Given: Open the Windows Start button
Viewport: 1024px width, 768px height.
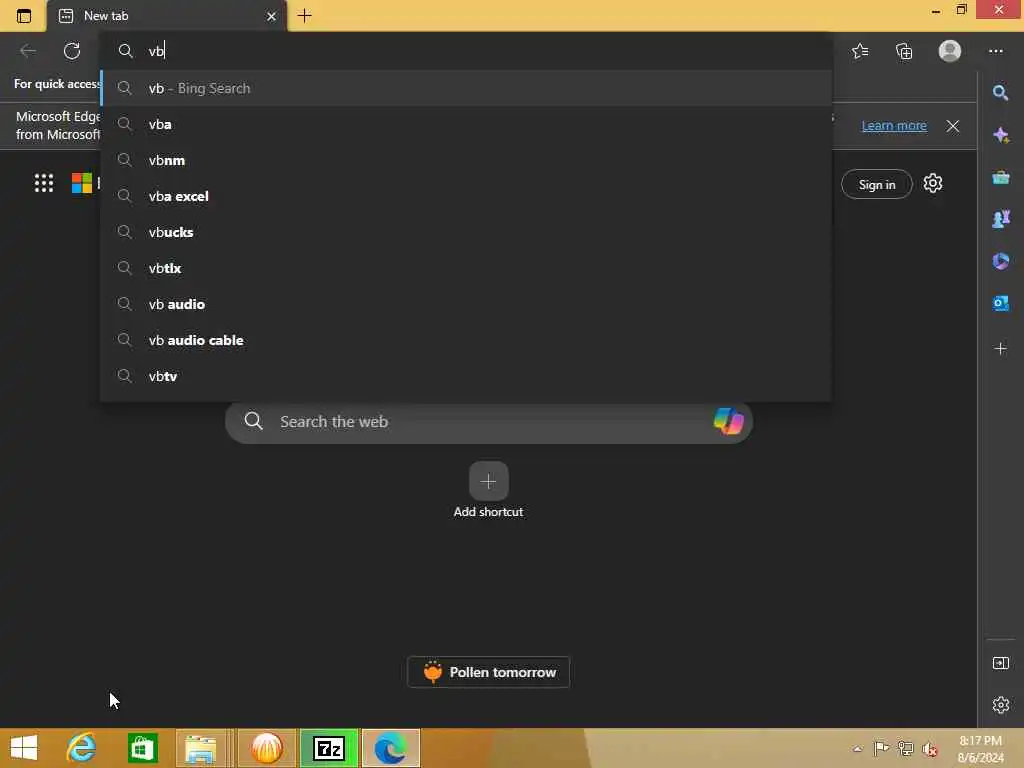Looking at the screenshot, I should point(24,748).
